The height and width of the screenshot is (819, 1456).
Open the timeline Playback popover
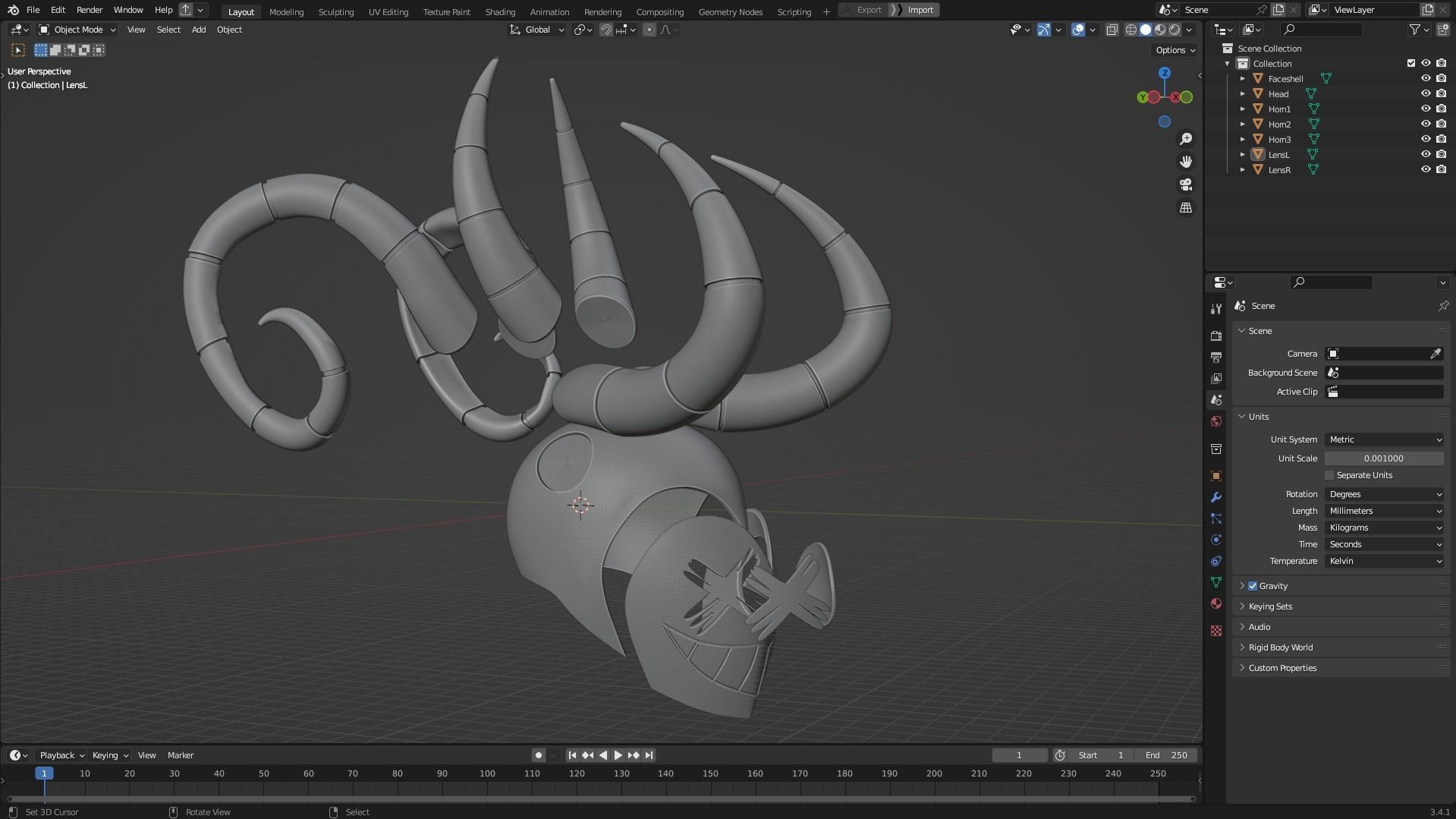pos(61,755)
